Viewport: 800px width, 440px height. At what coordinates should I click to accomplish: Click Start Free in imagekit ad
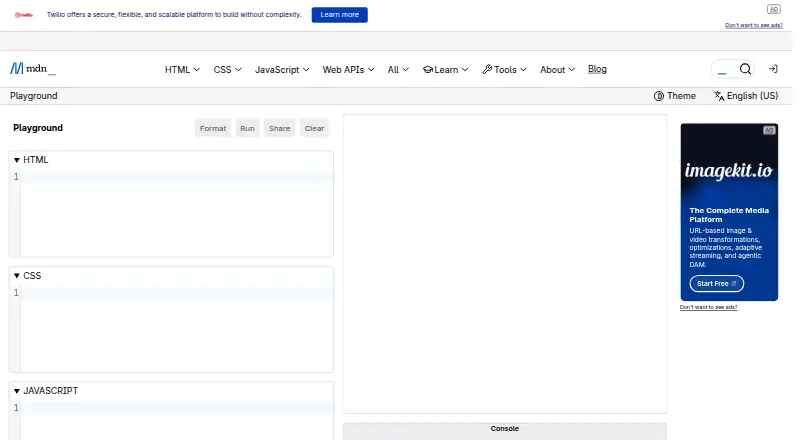click(716, 284)
